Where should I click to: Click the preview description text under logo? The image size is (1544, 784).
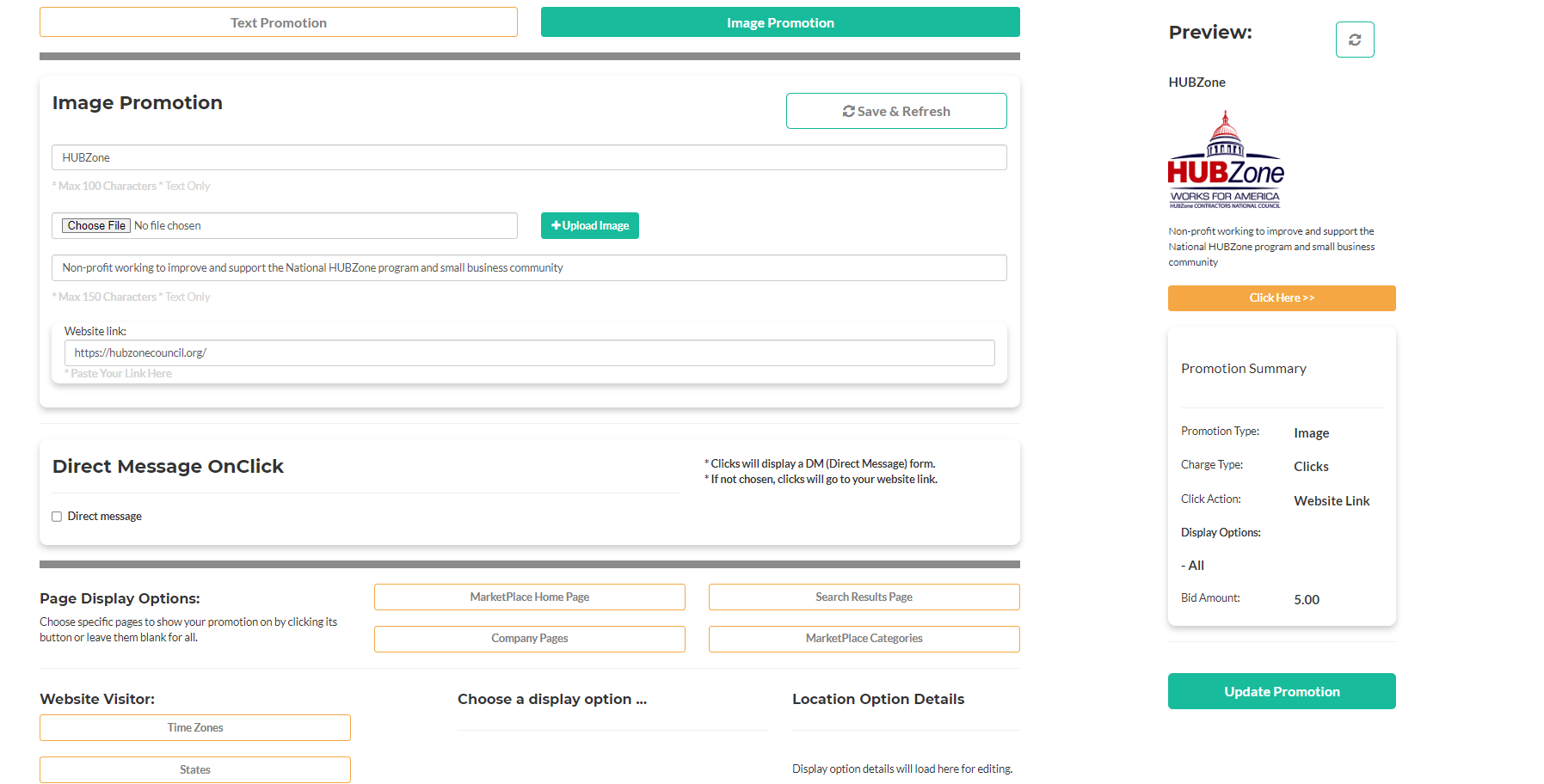[x=1271, y=247]
